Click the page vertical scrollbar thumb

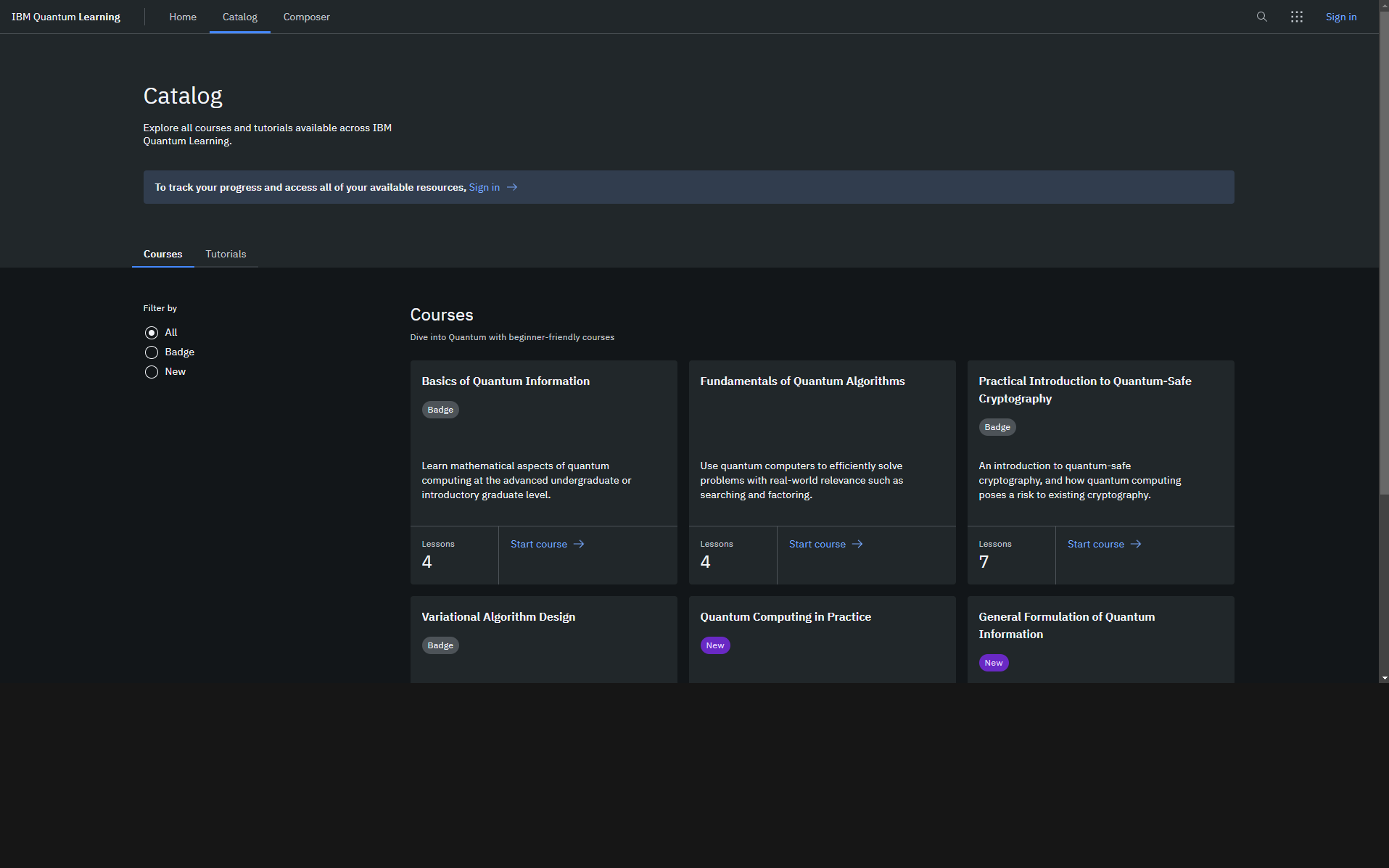point(1384,254)
